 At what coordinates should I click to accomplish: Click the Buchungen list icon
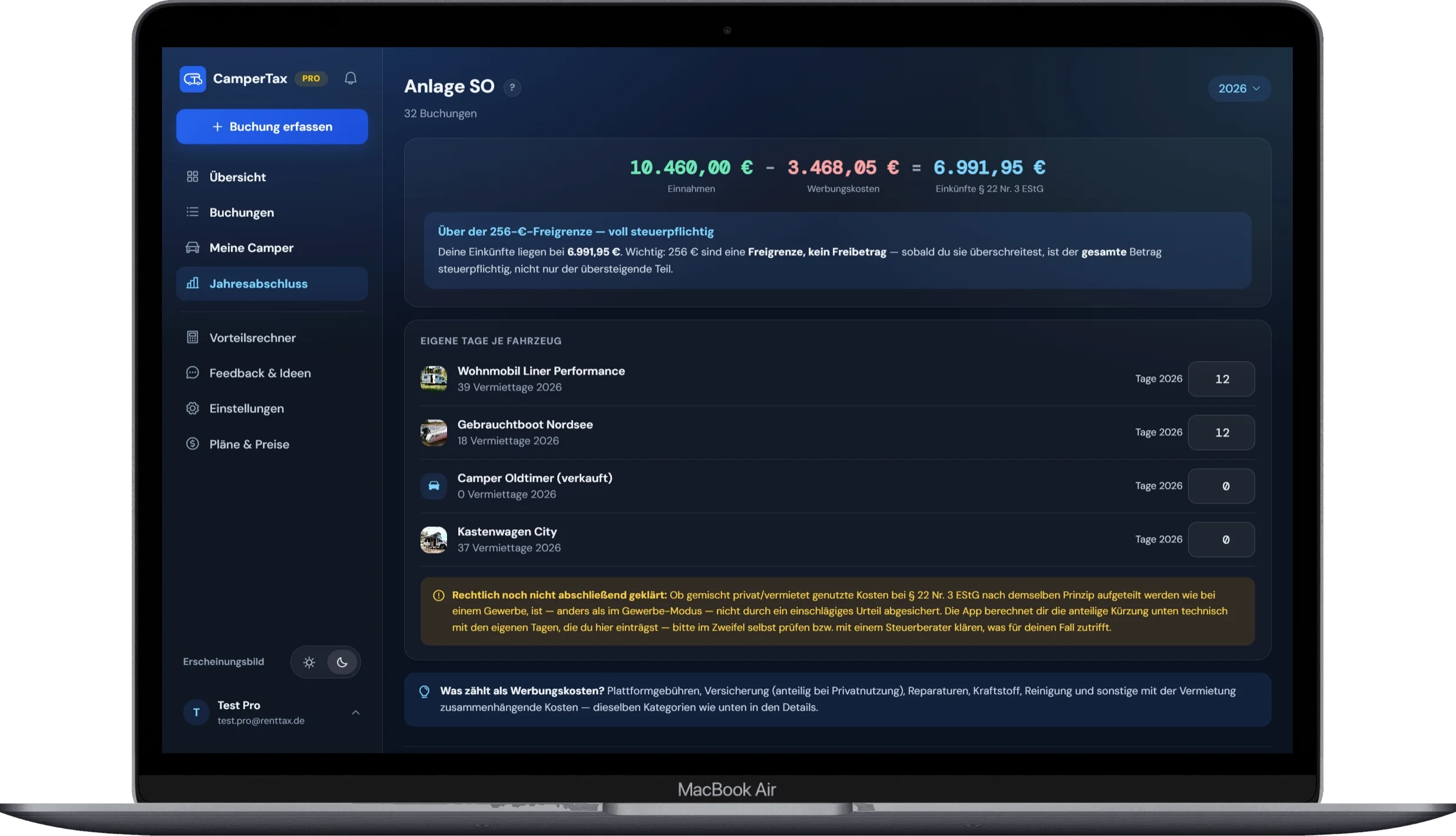[x=193, y=212]
